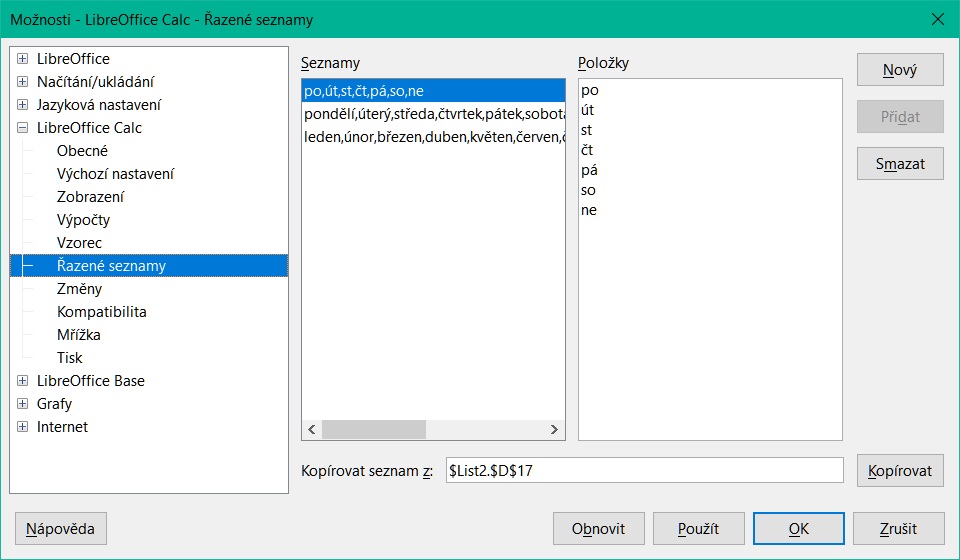The width and height of the screenshot is (960, 560).
Task: Apply changes with Použít button
Action: click(699, 529)
